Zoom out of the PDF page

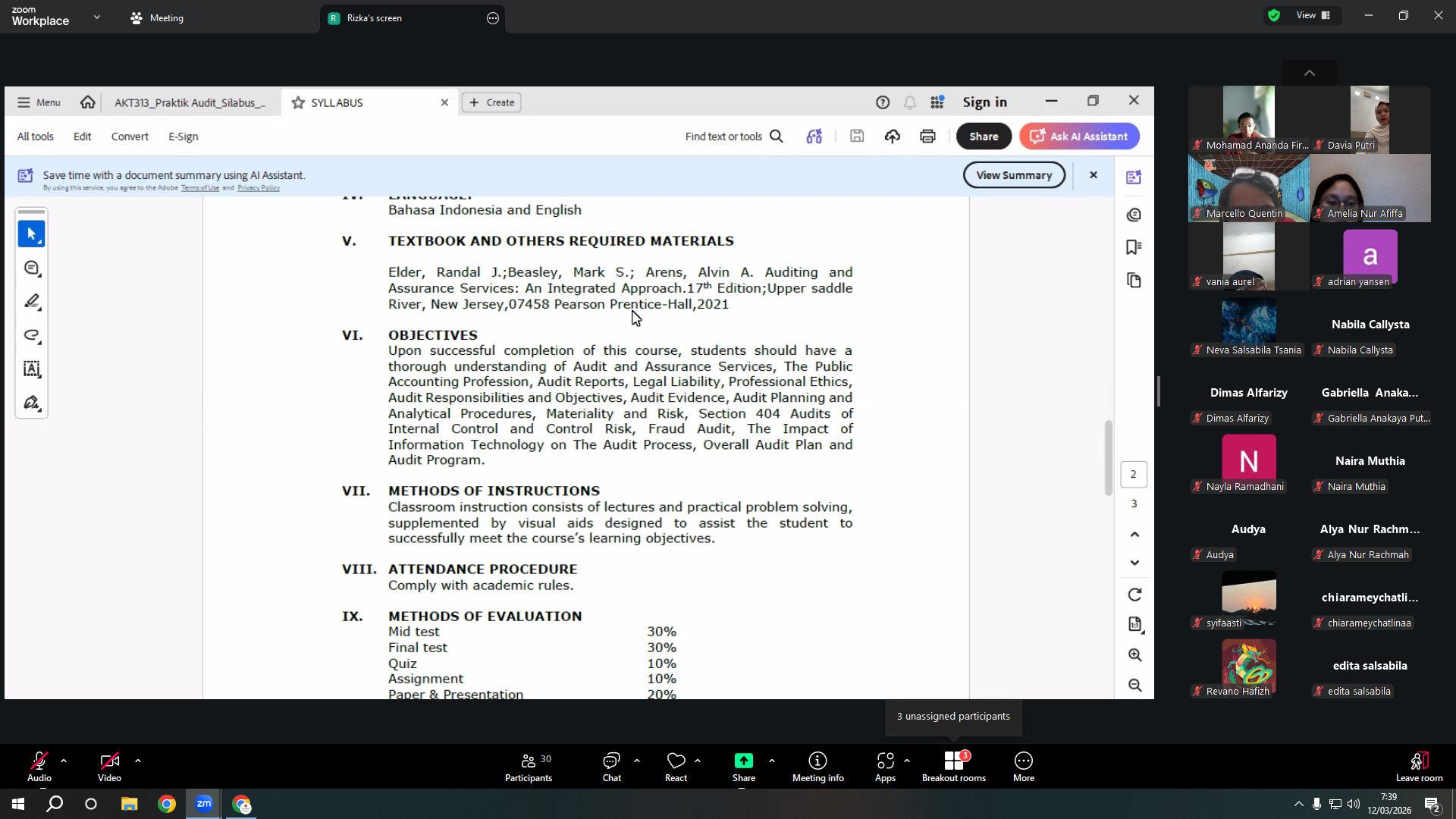(1134, 686)
